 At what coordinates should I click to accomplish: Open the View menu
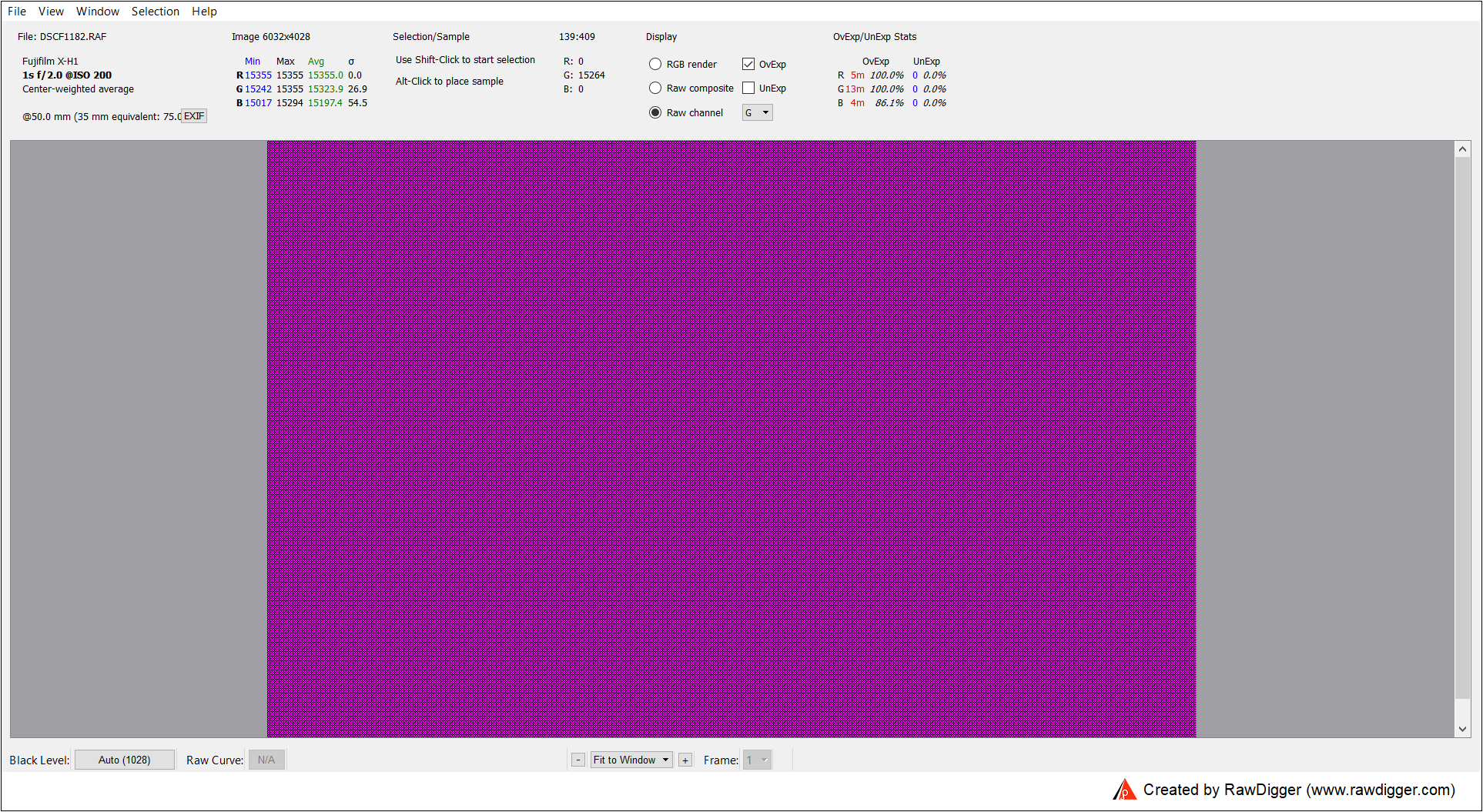click(x=51, y=12)
